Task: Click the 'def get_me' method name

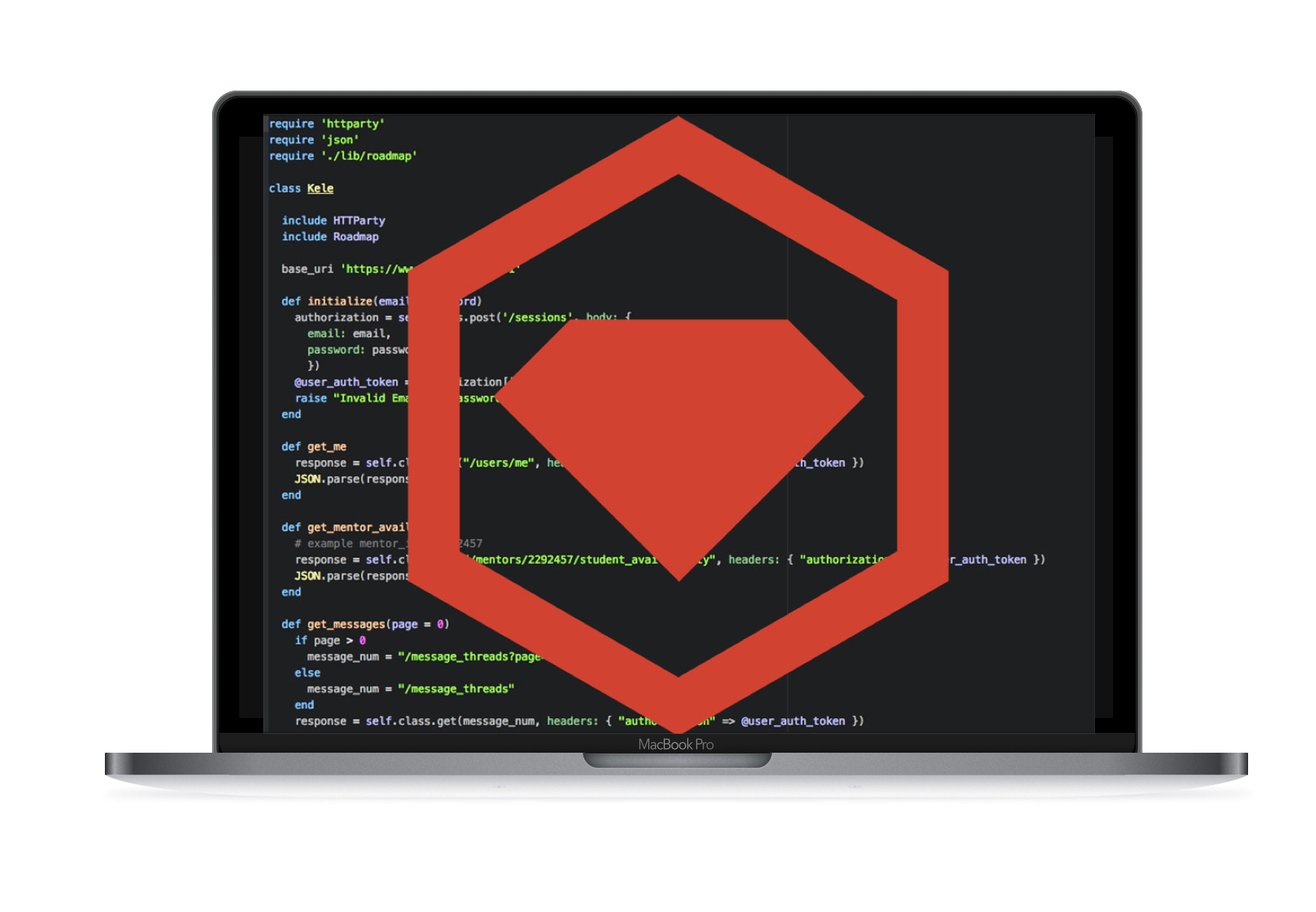Action: point(327,447)
